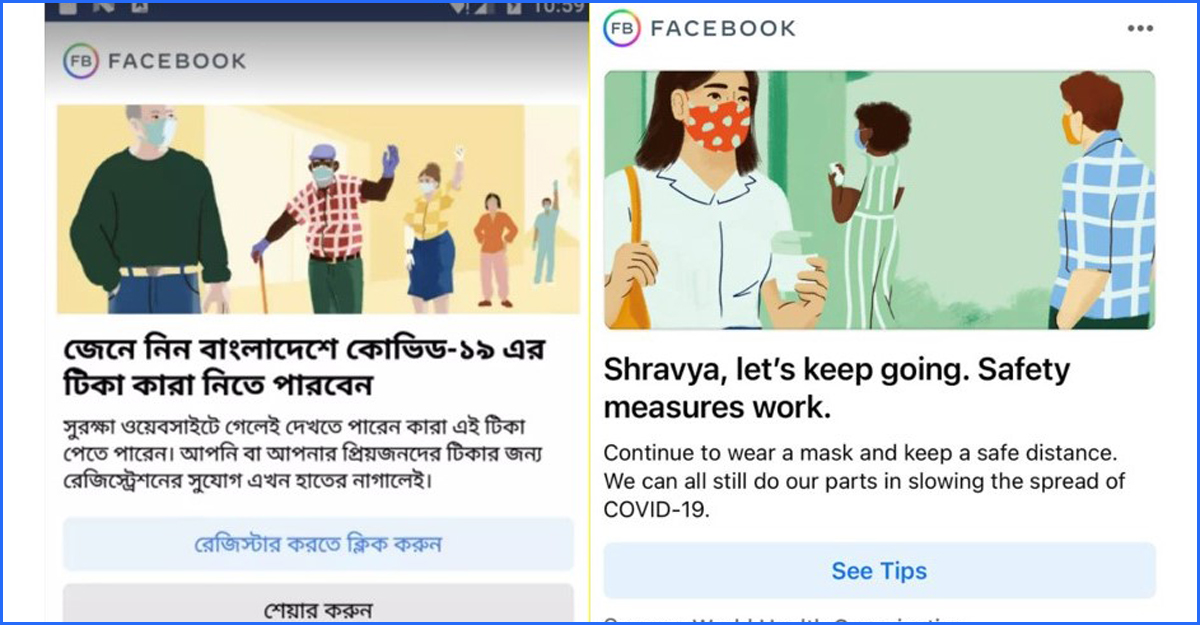Image resolution: width=1200 pixels, height=625 pixels.
Task: Open the masked people vaccine illustration
Action: 318,209
